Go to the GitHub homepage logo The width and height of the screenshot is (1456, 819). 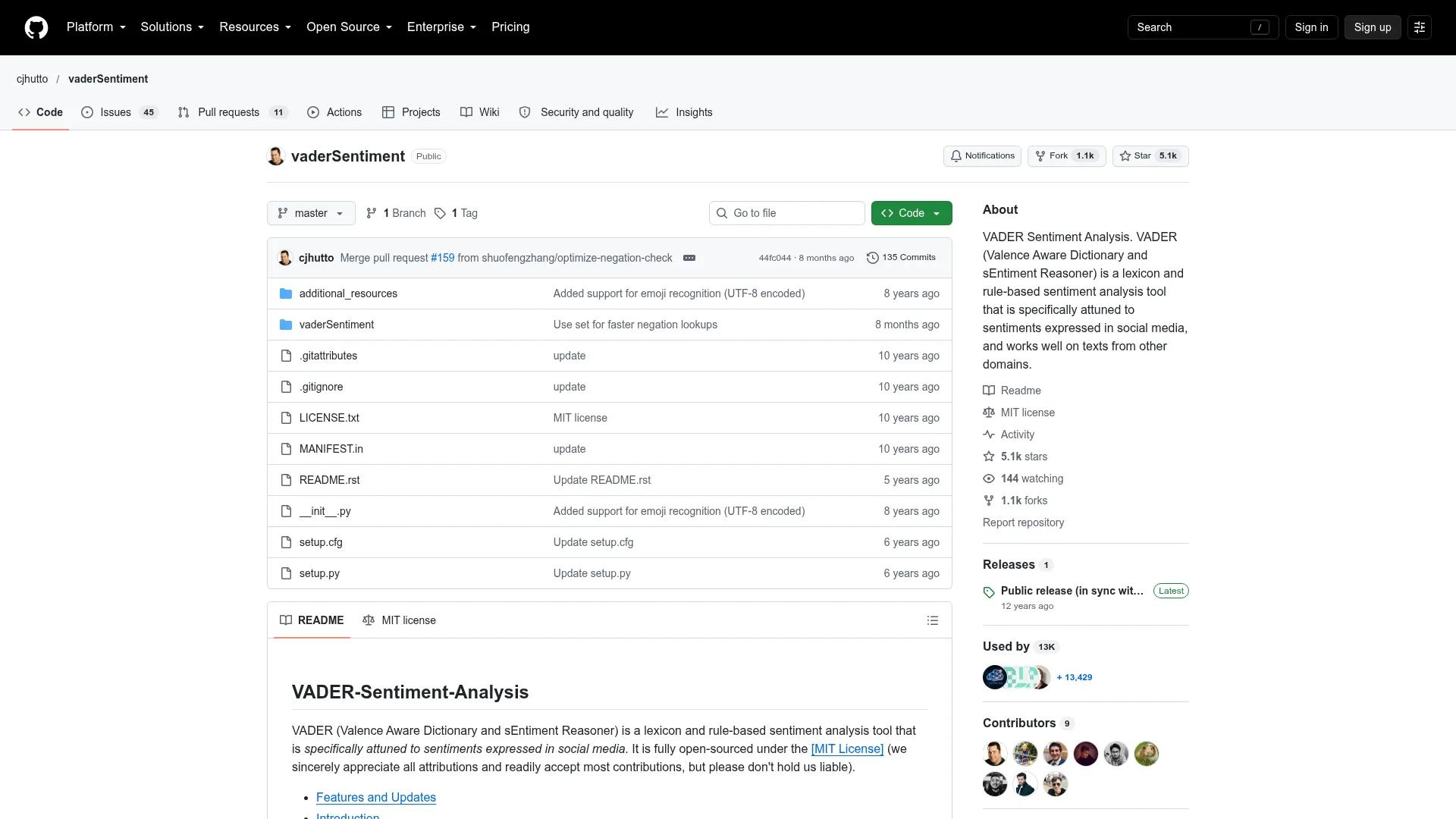(36, 27)
